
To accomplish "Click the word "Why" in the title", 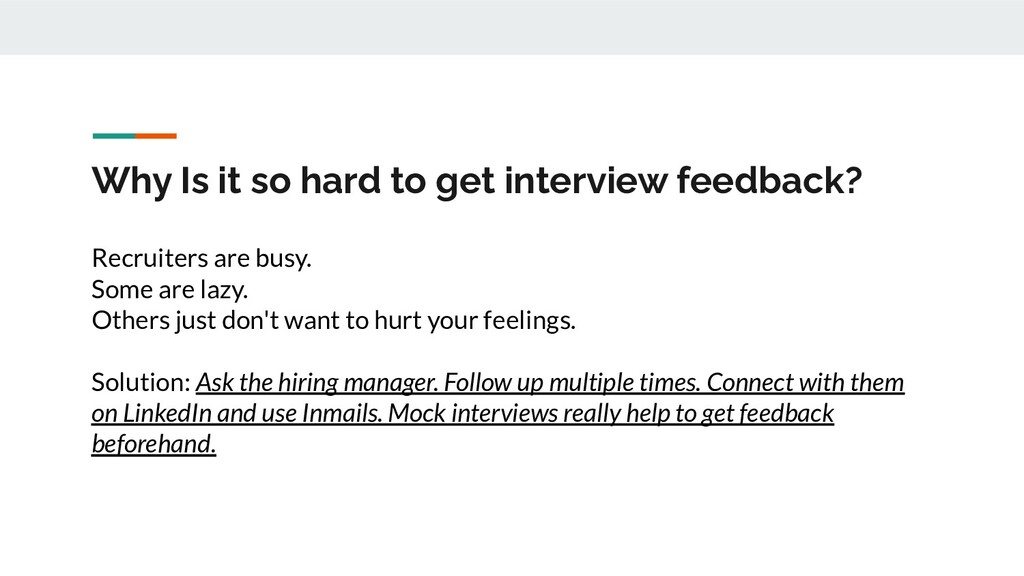I will point(131,181).
